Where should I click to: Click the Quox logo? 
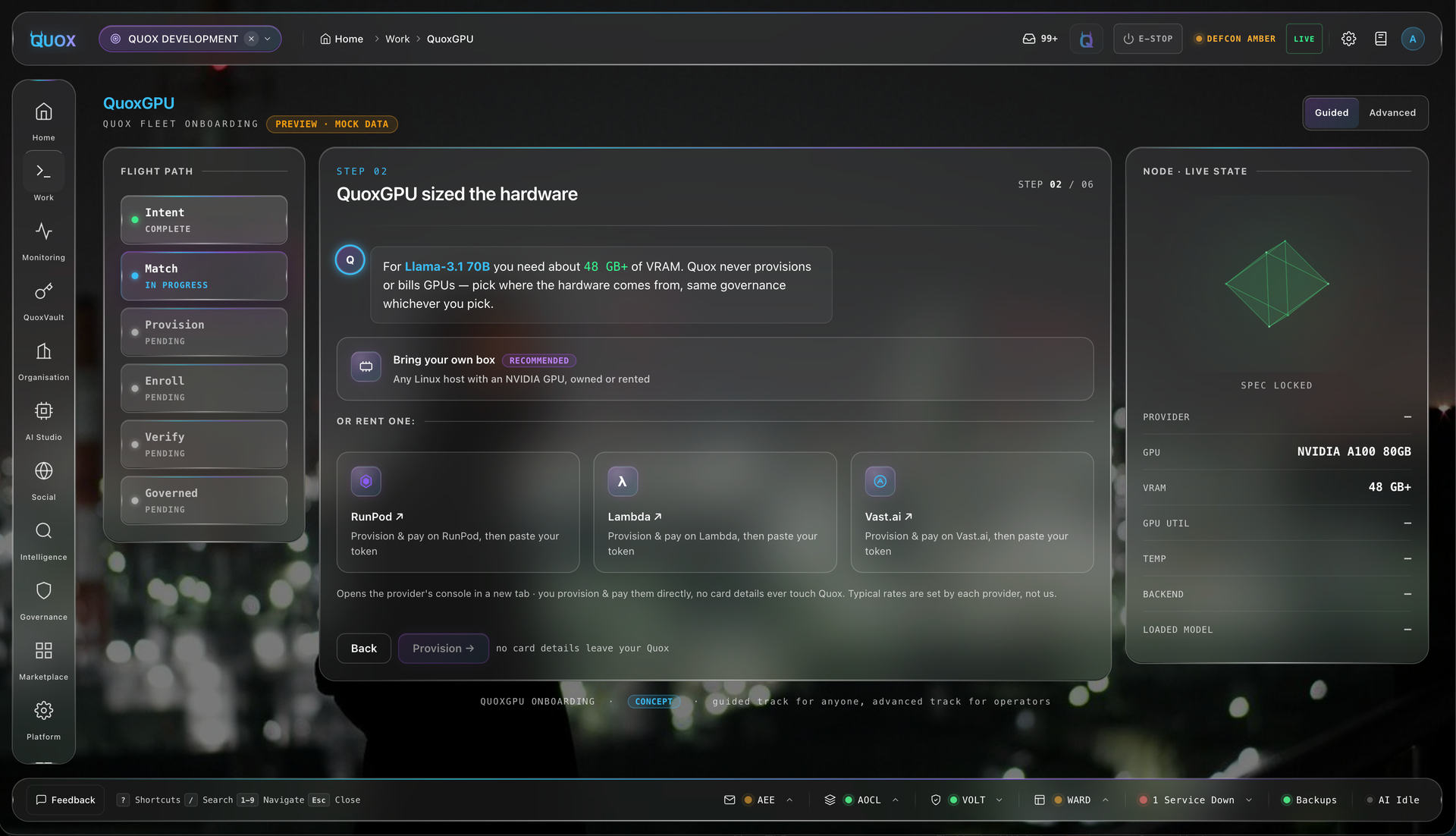coord(52,39)
